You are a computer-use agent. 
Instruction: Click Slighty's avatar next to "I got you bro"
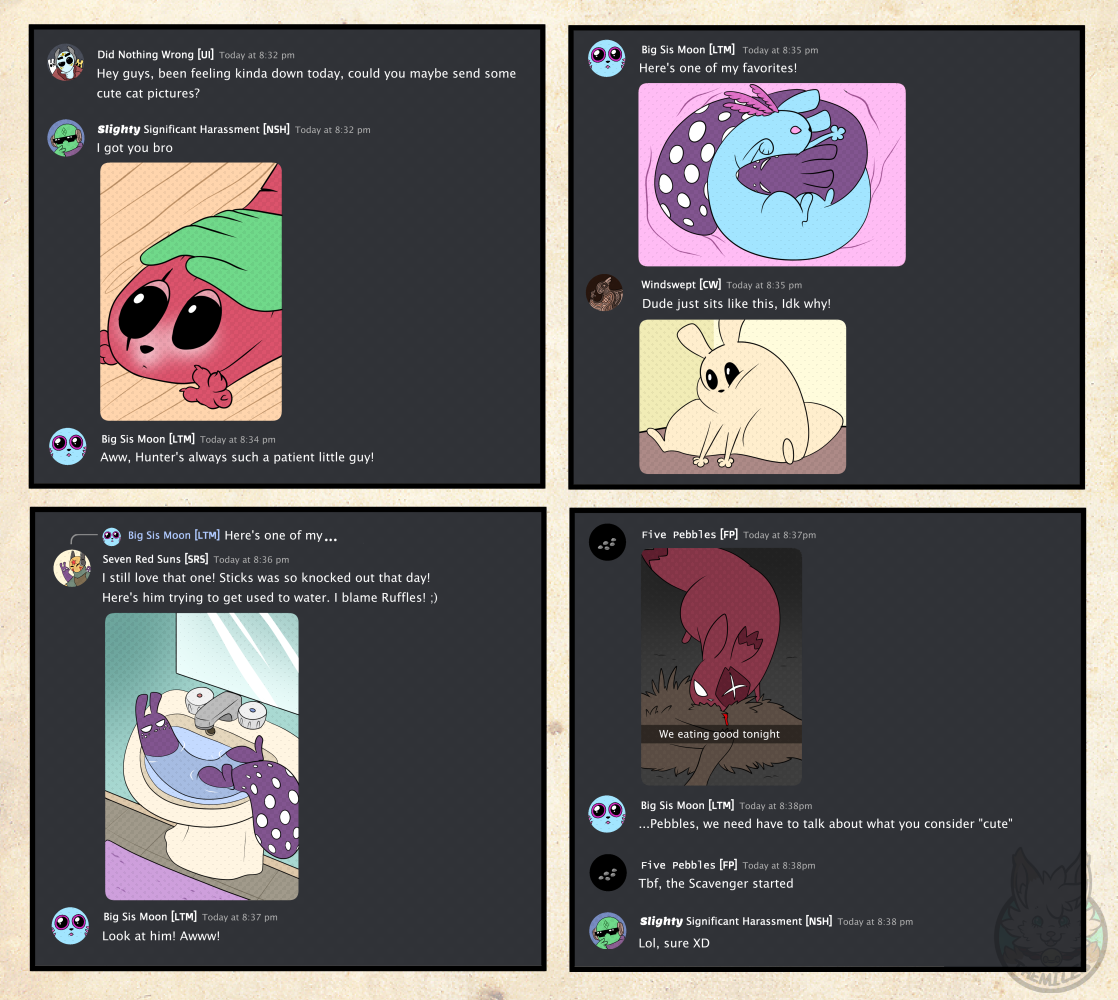(65, 138)
